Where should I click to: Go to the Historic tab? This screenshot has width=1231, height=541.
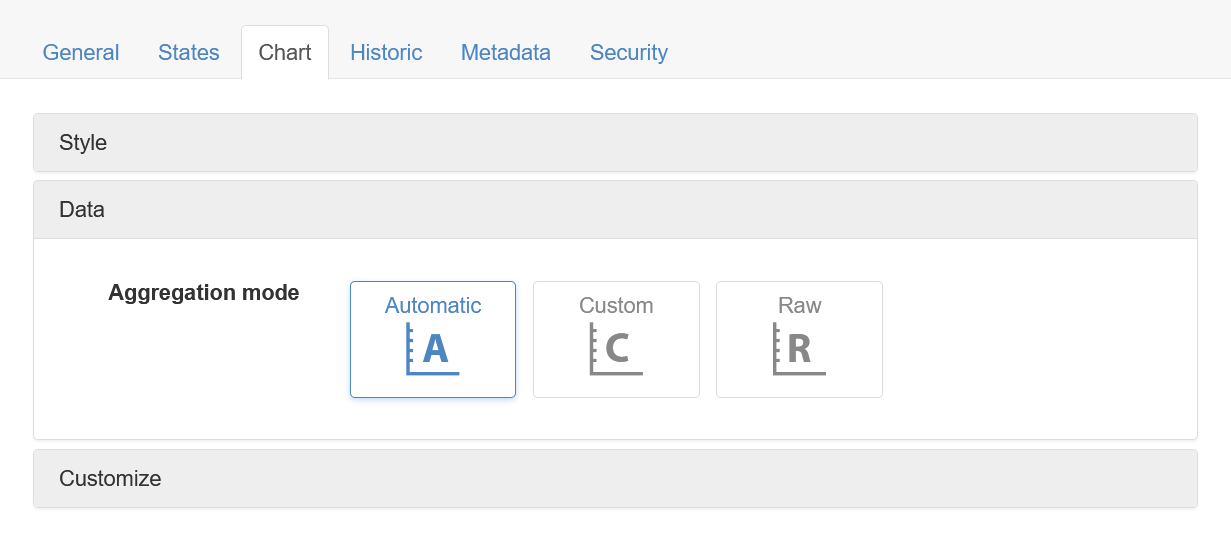[386, 52]
